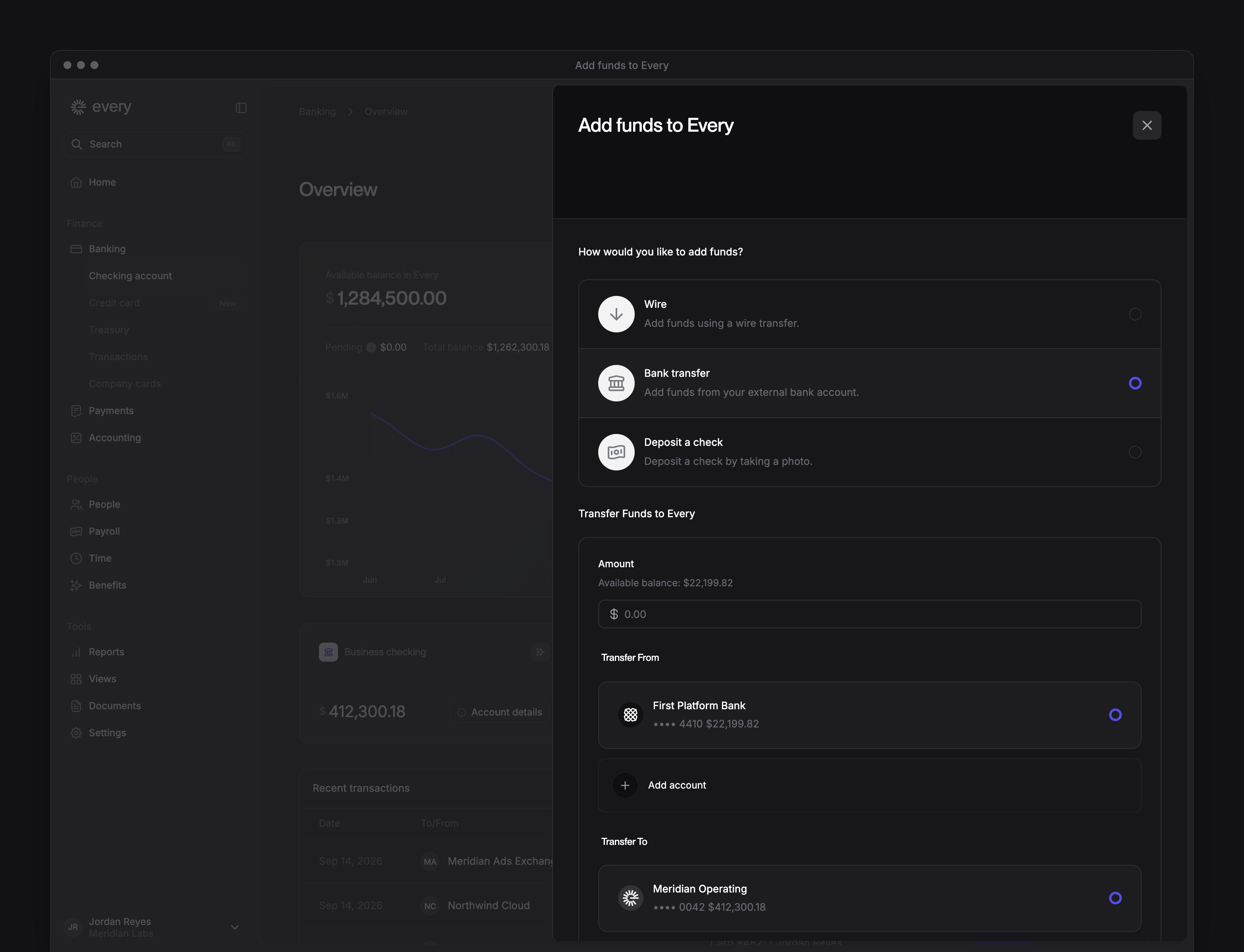
Task: Click the Payroll icon in sidebar
Action: (x=76, y=531)
